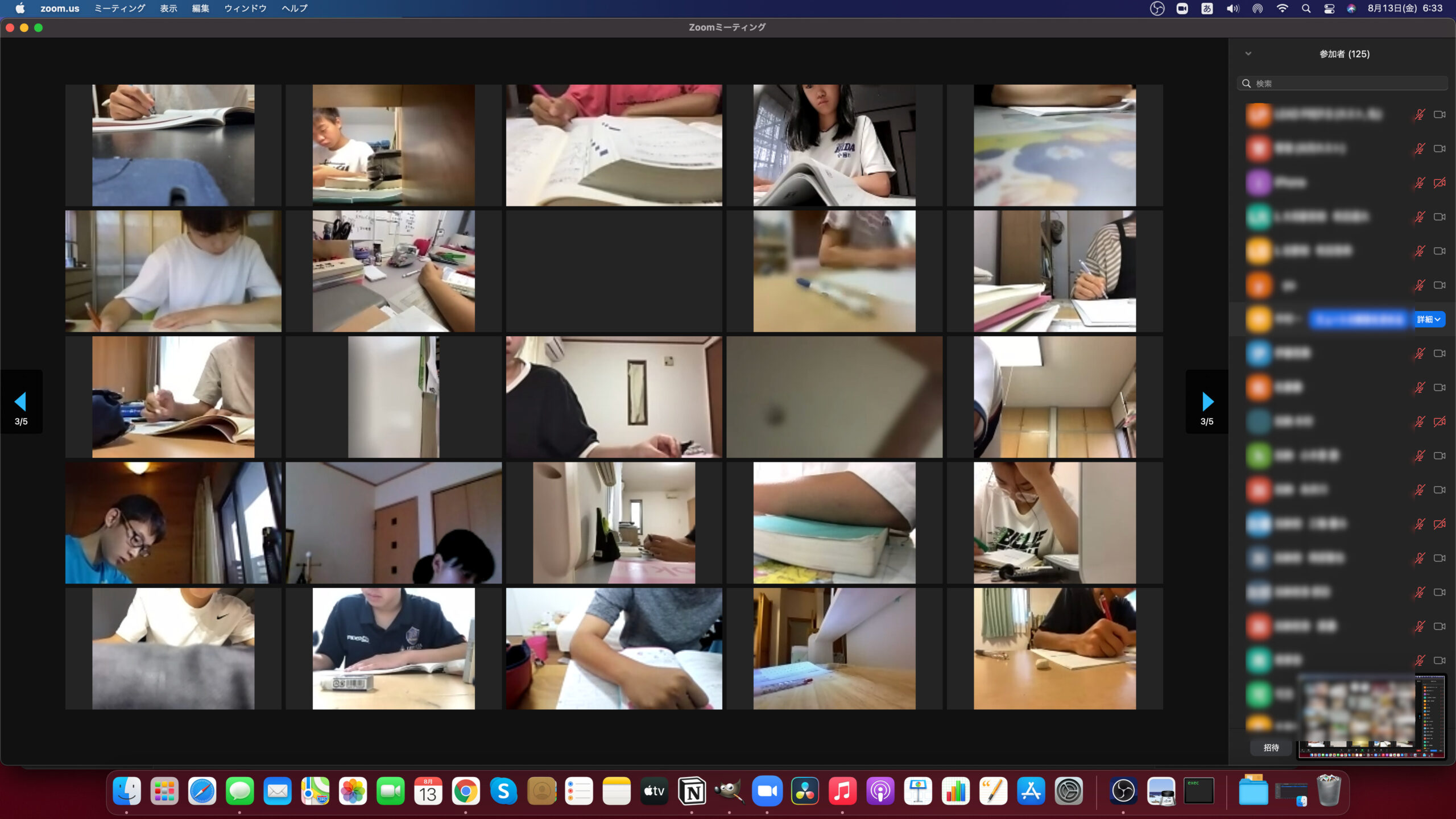Go to next gallery page arrow
The image size is (1456, 819).
click(x=1207, y=402)
